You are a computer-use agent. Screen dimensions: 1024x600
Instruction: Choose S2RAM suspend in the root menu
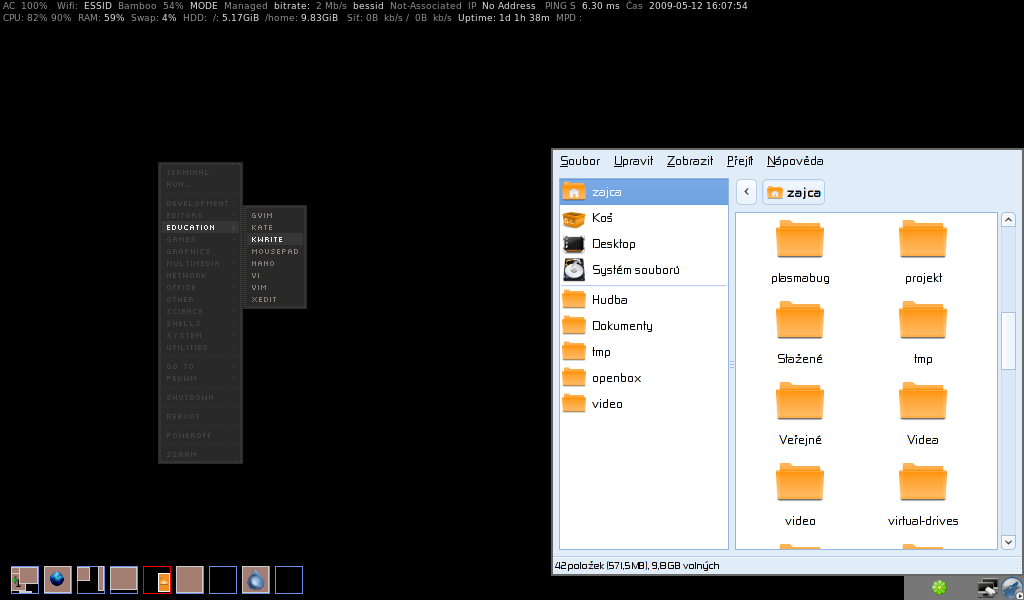[200, 454]
